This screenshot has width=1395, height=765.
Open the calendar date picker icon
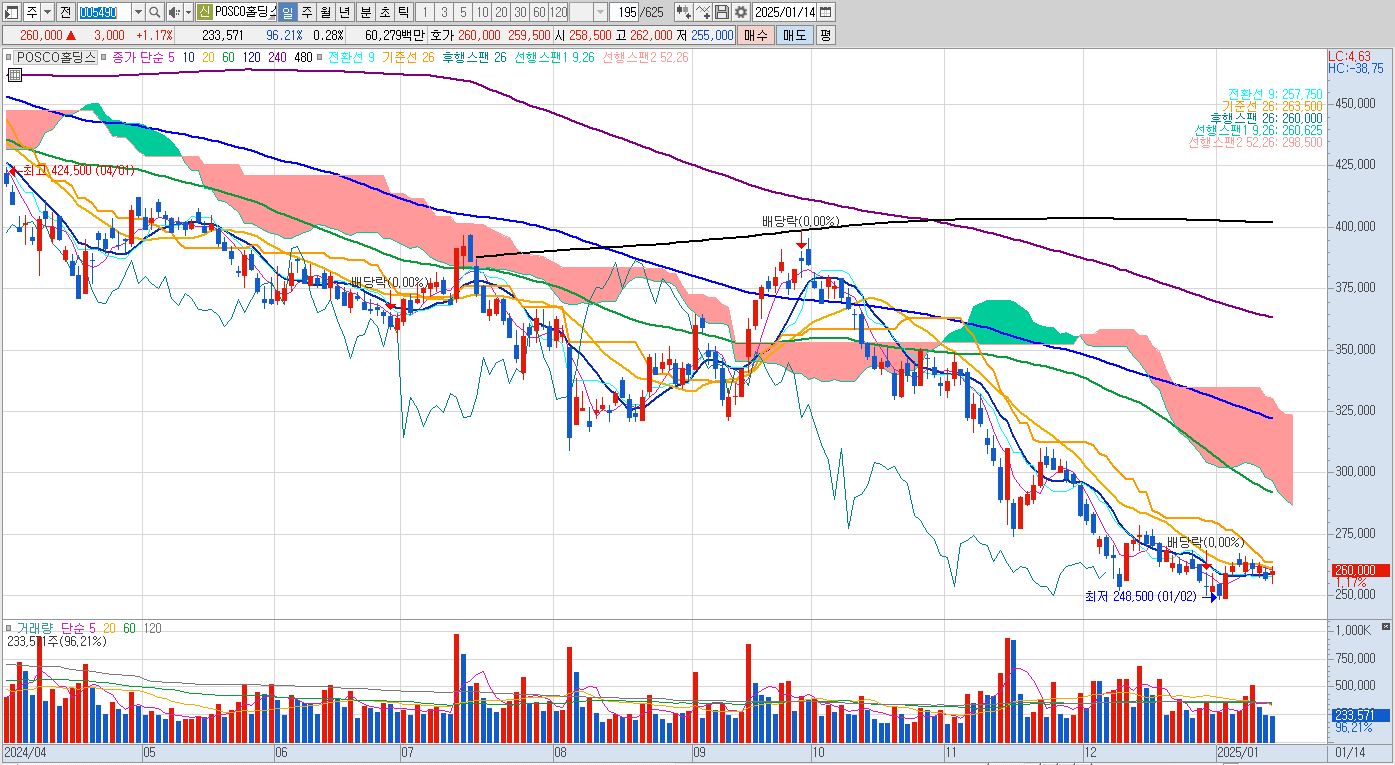(x=828, y=12)
